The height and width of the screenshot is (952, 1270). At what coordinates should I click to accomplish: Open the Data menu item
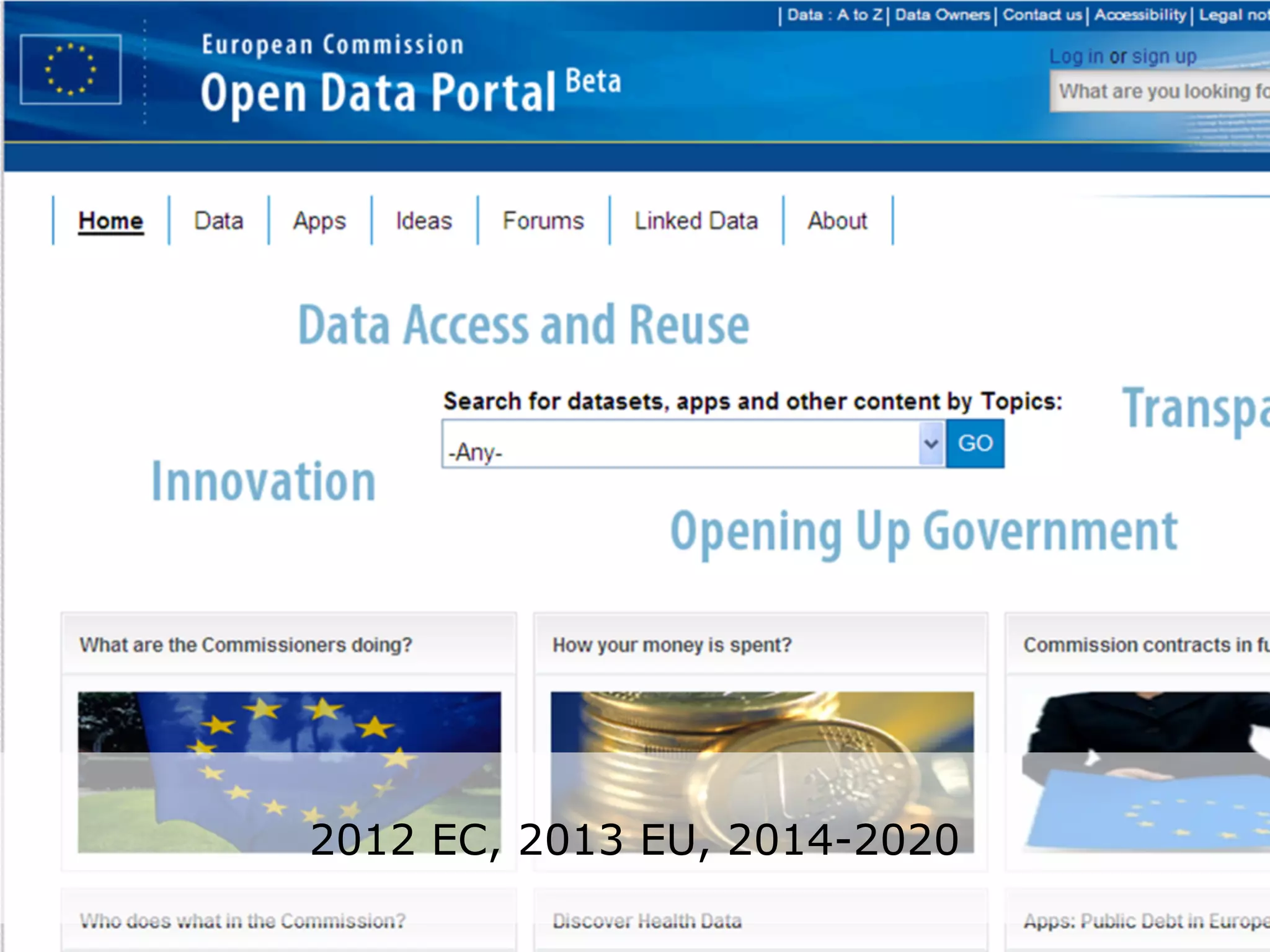tap(218, 221)
